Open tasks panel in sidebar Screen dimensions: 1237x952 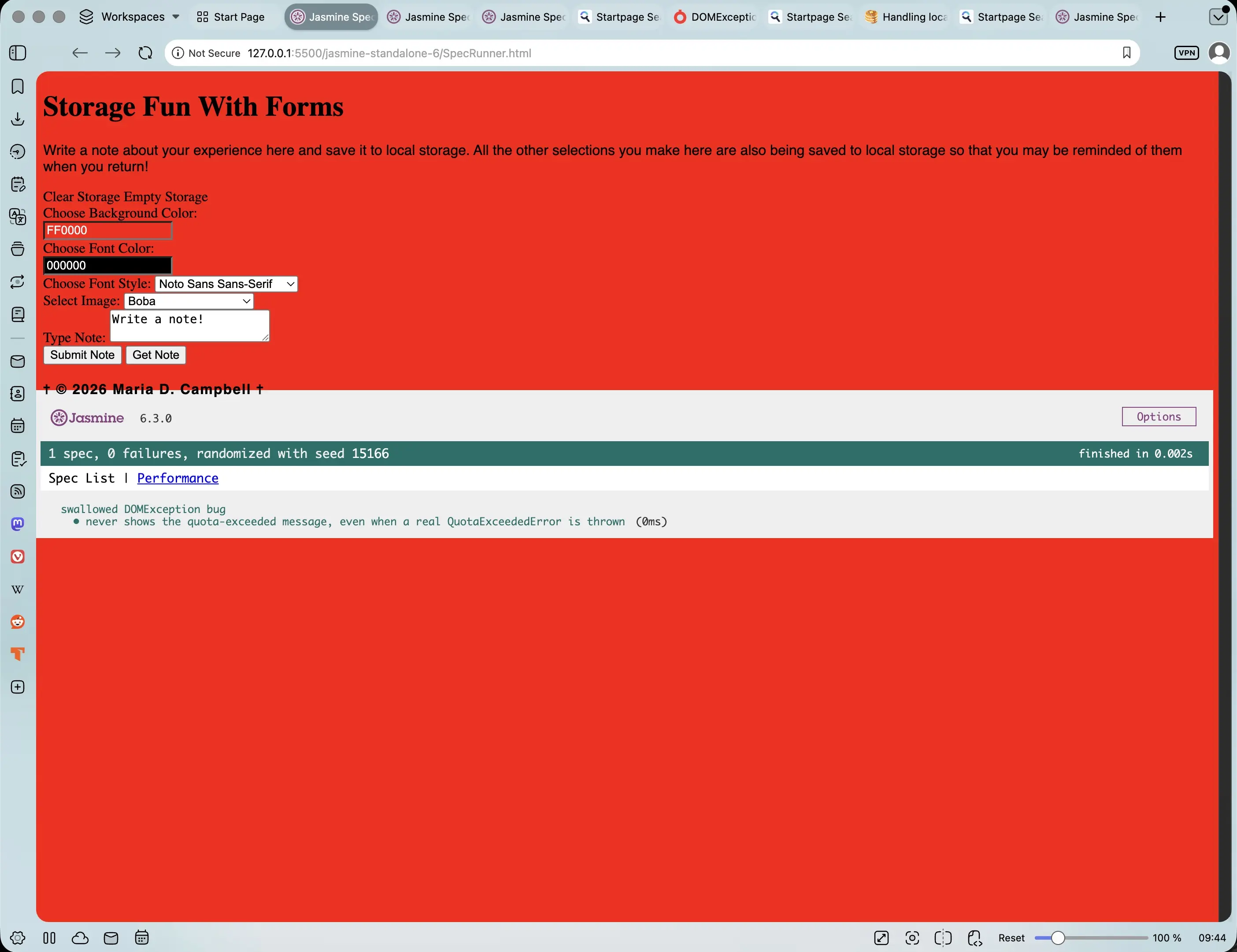(18, 458)
